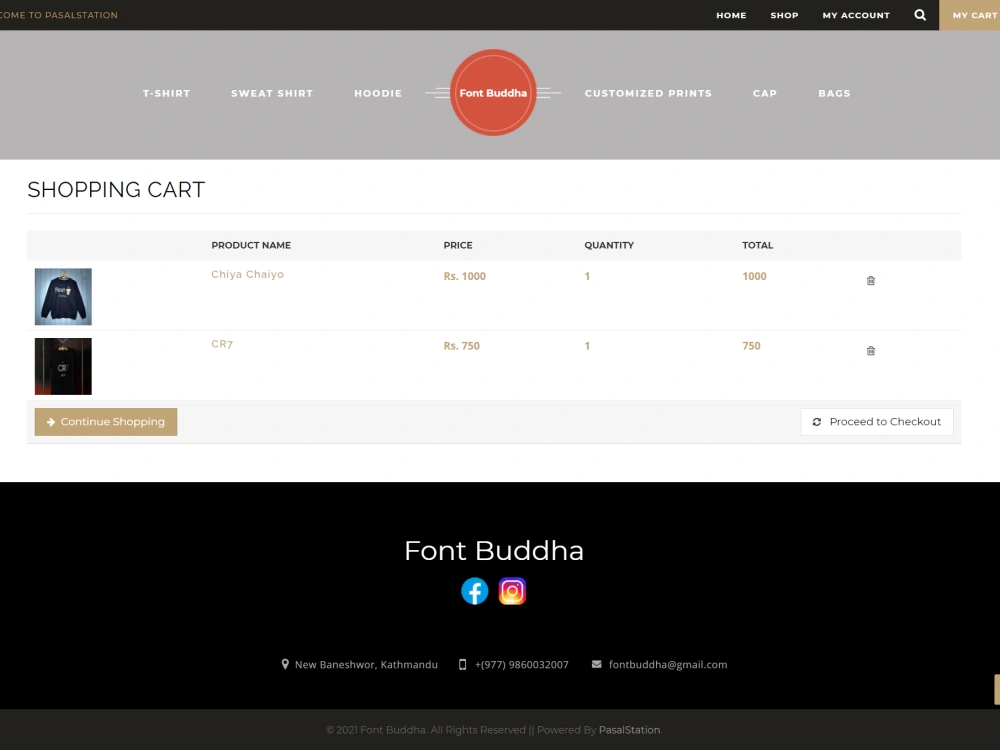Viewport: 1000px width, 750px height.
Task: Click the PRODUCT NAME column header
Action: (251, 245)
